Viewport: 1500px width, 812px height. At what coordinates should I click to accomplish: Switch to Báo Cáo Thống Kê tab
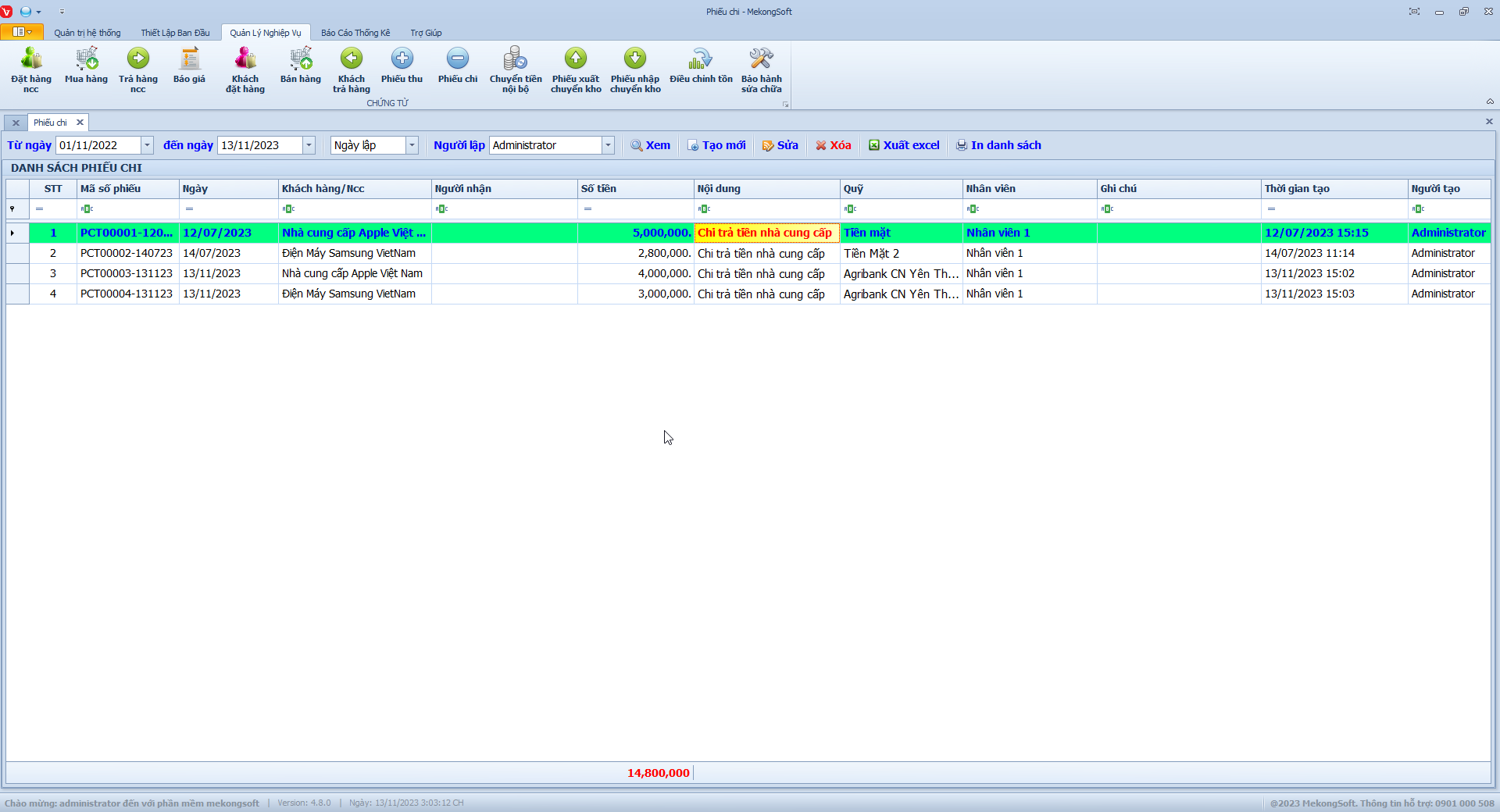[x=355, y=33]
